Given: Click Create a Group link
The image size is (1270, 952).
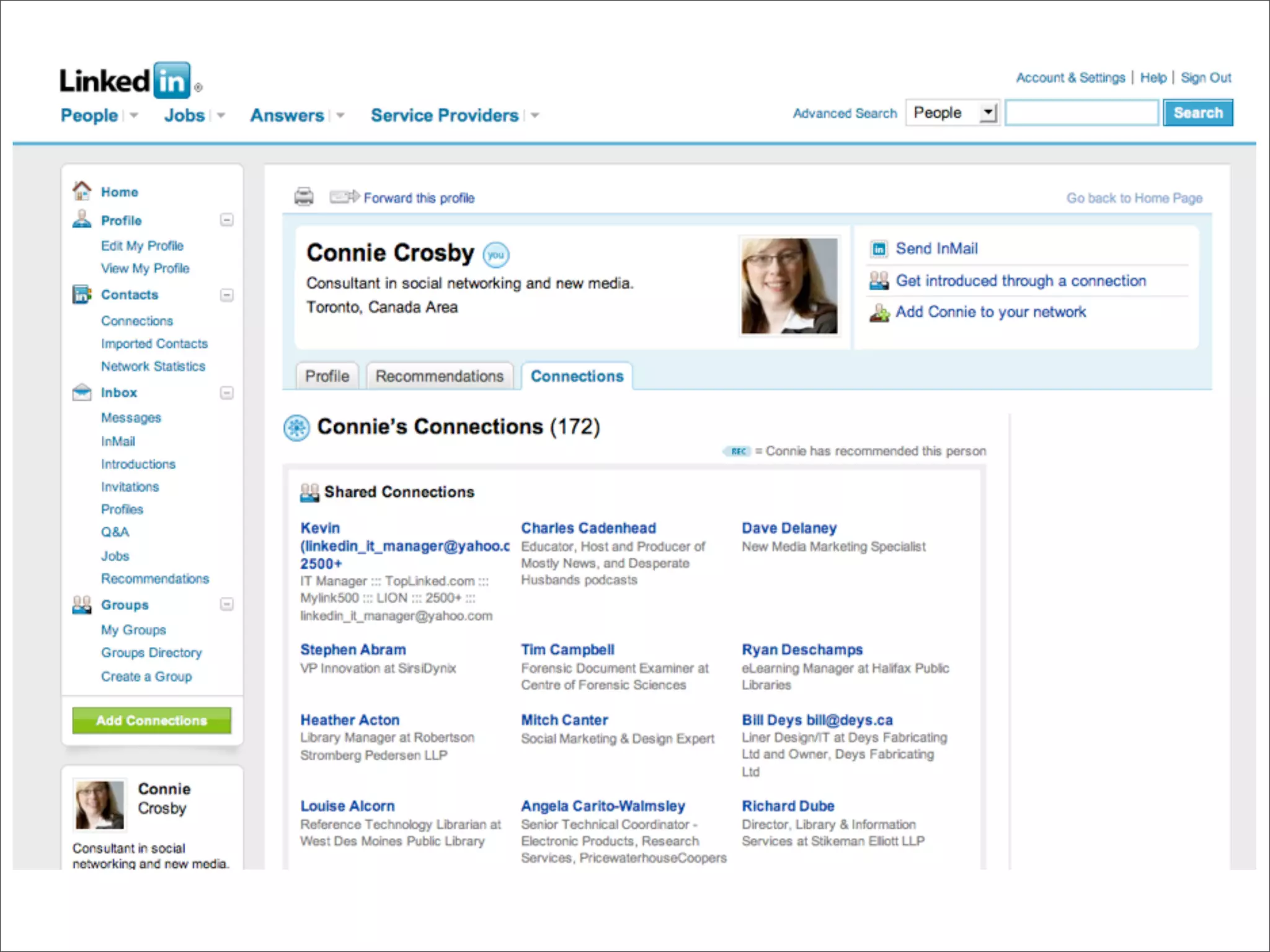Looking at the screenshot, I should pos(146,677).
